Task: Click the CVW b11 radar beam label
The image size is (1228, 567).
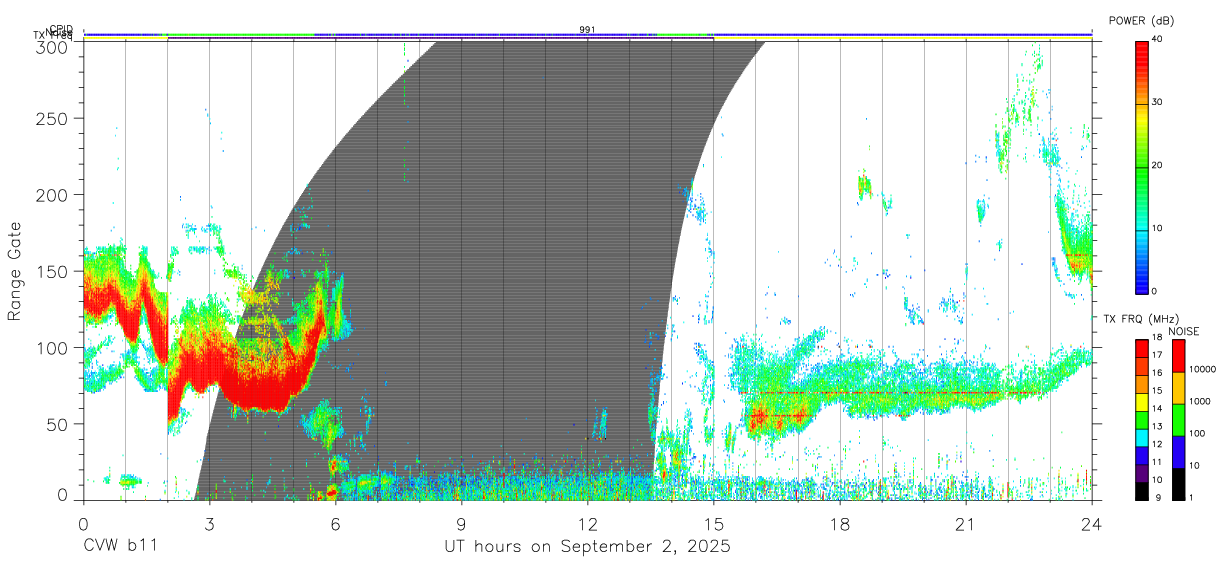Action: (120, 547)
